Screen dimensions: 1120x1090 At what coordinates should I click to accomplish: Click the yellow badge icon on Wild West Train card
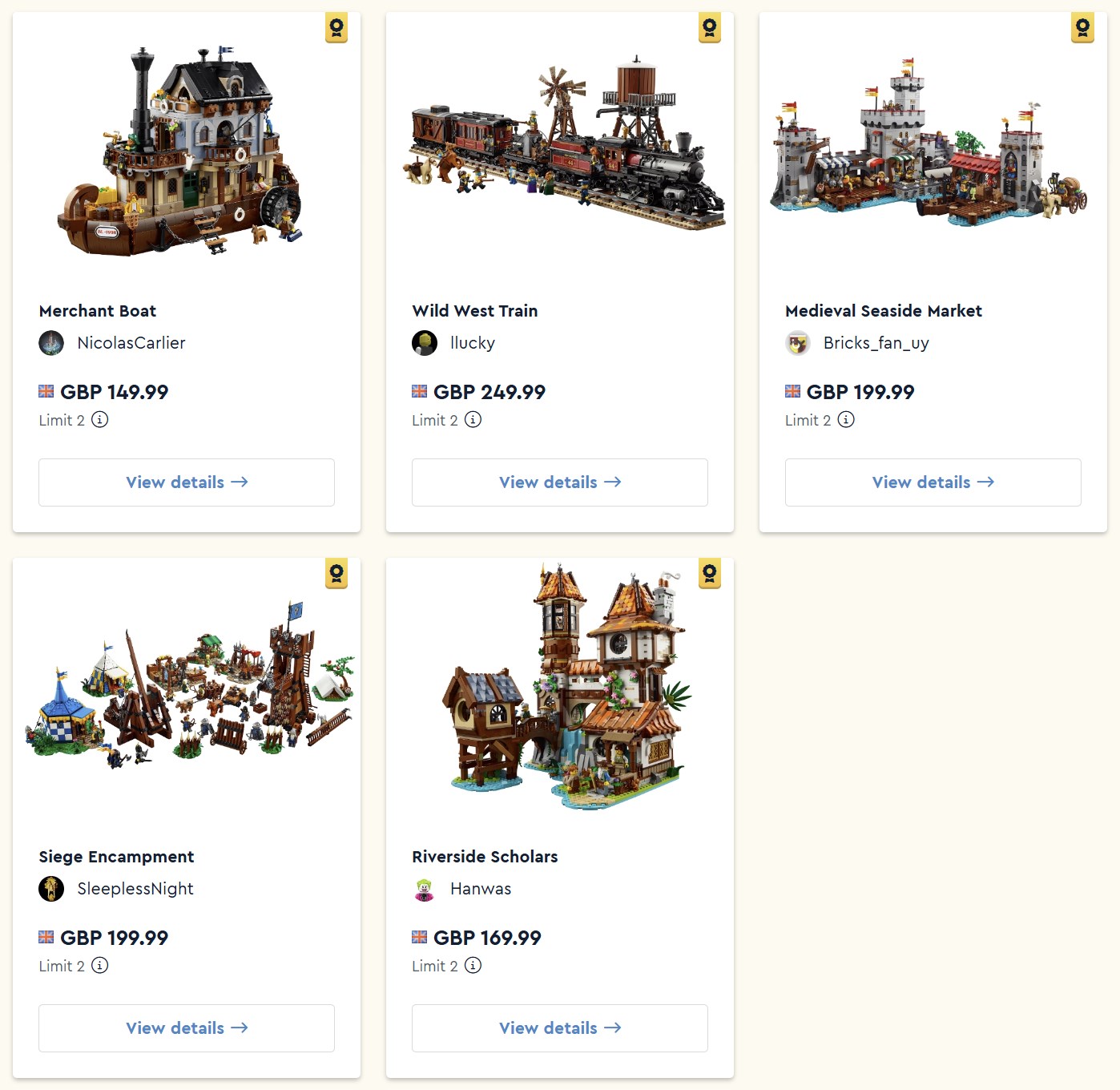point(710,28)
